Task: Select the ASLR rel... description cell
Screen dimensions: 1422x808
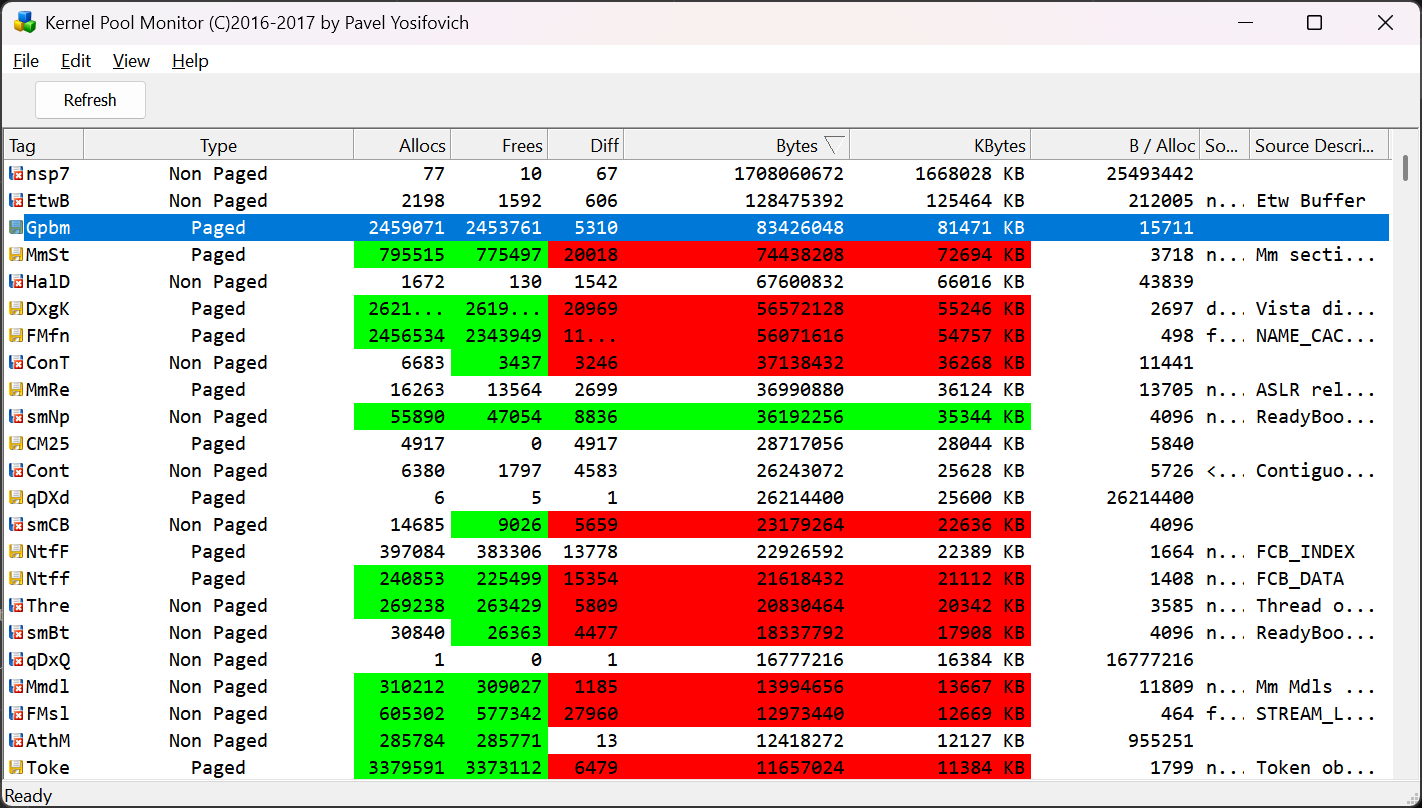Action: [x=1319, y=390]
